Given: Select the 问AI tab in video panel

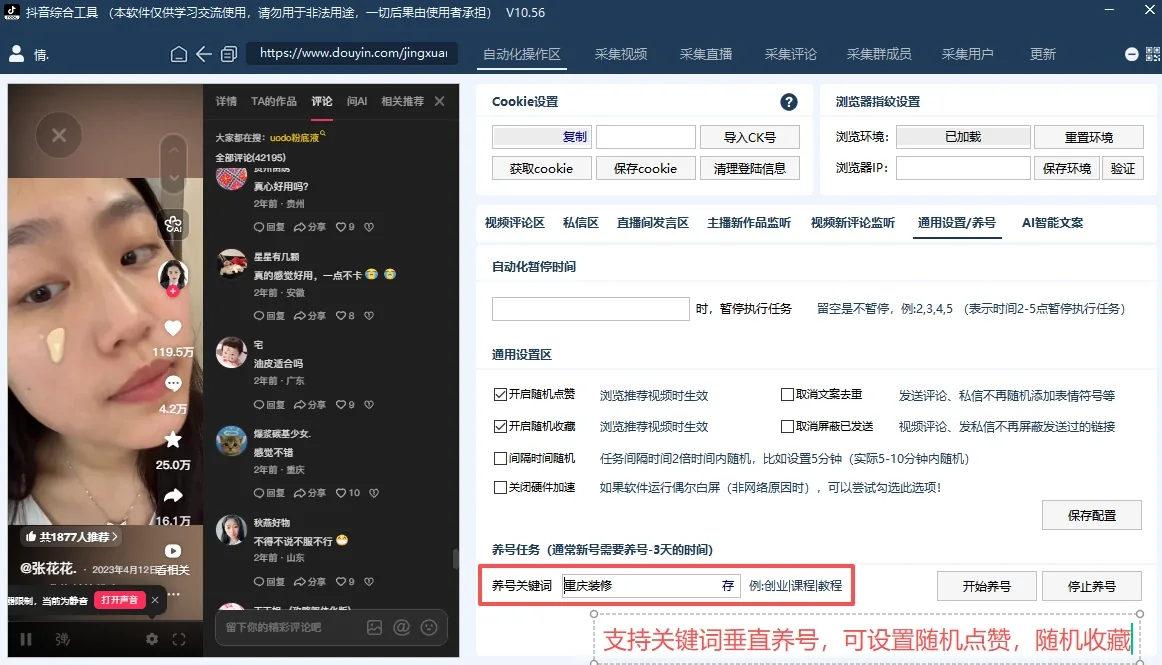Looking at the screenshot, I should pos(356,102).
